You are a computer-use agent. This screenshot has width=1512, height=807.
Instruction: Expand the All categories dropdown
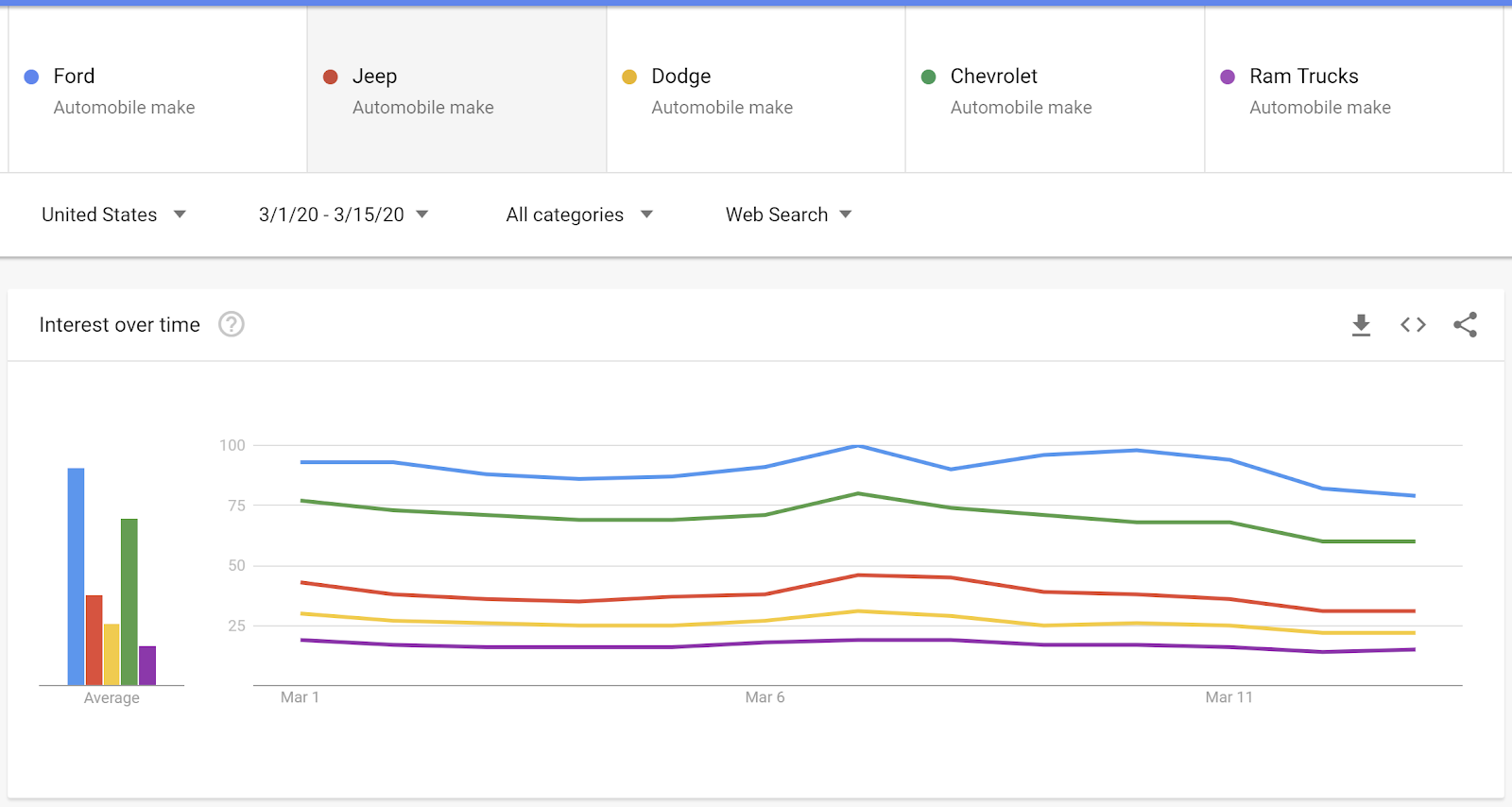click(579, 215)
